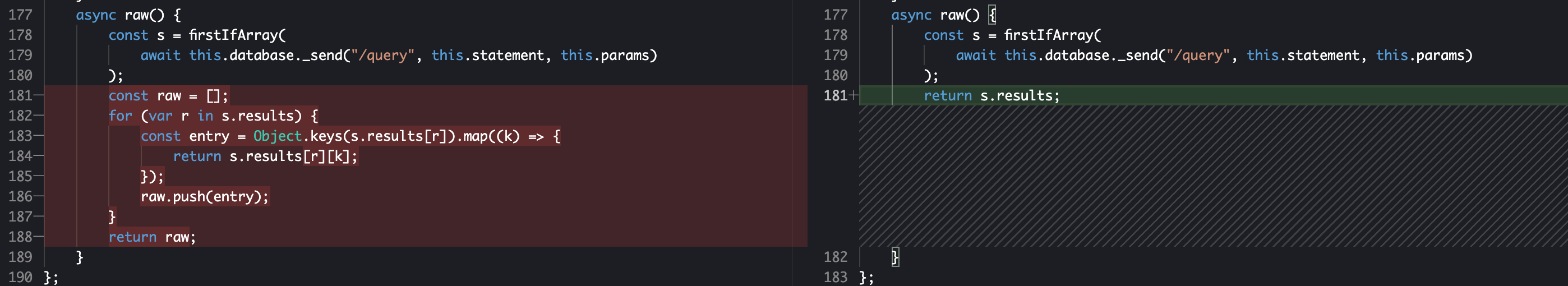Click 'async raw() {' in the original pane
The image size is (1568, 286).
128,15
